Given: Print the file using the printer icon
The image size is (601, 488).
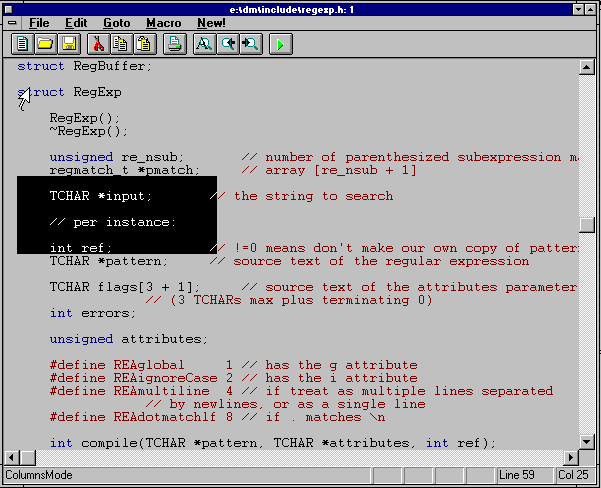Looking at the screenshot, I should pos(175,44).
